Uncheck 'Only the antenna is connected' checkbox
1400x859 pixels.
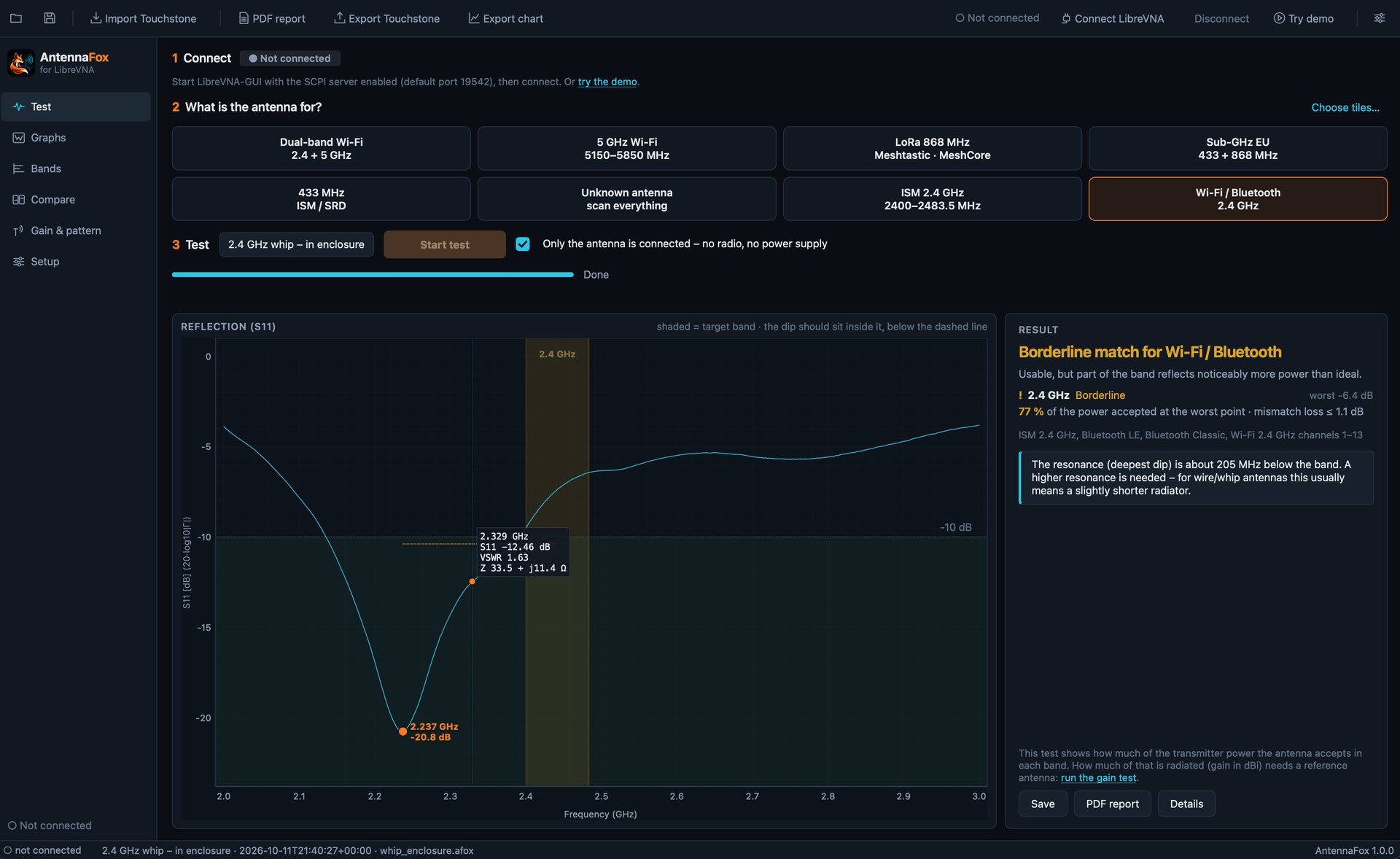click(523, 244)
